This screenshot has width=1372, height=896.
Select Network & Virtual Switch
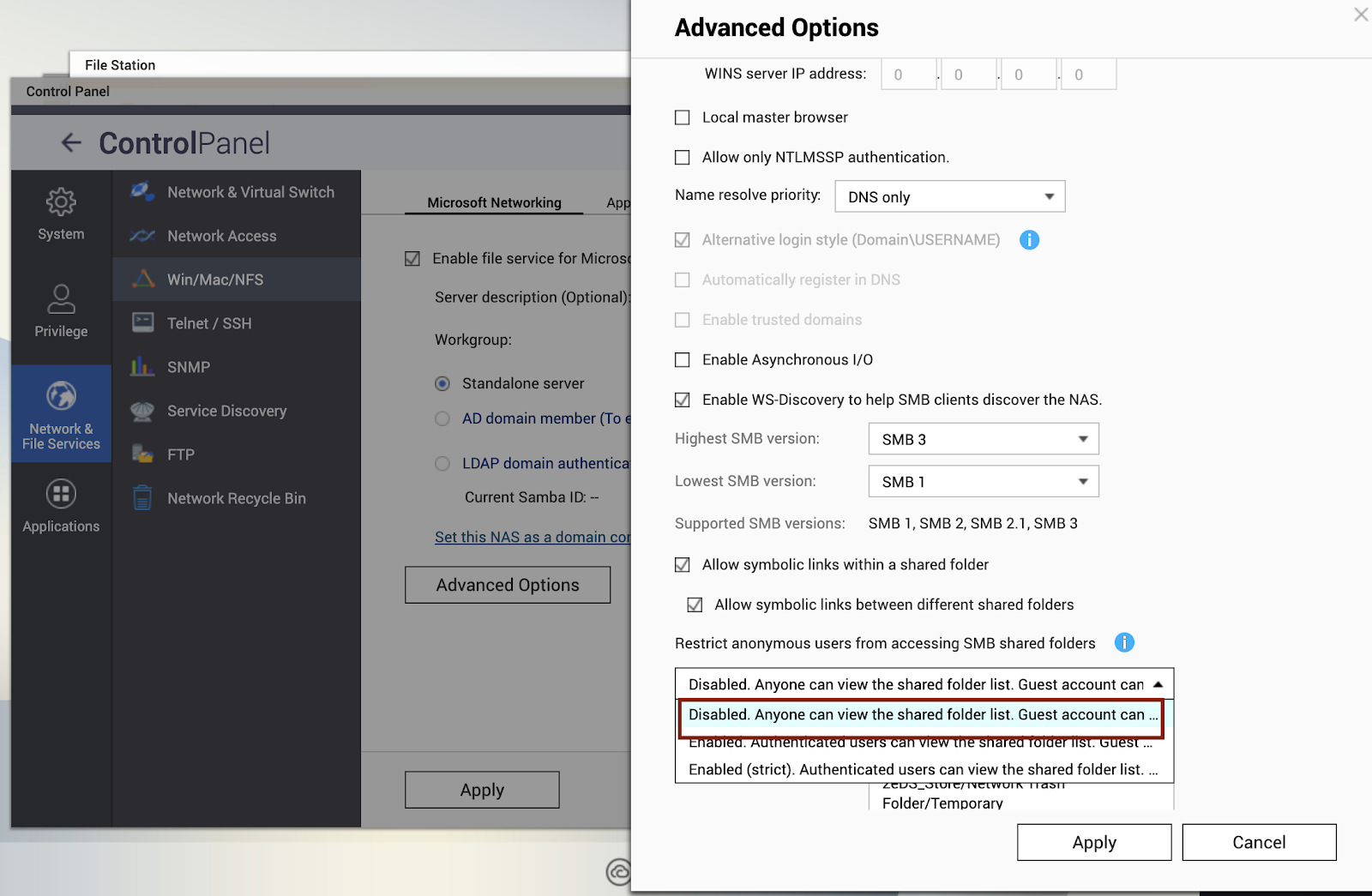pos(250,192)
